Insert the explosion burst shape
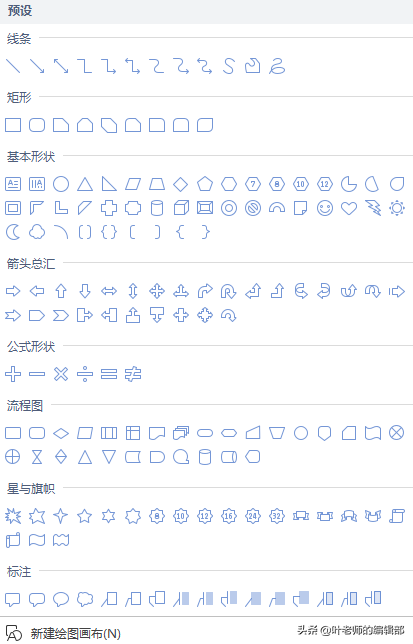The image size is (413, 644). (x=13, y=516)
